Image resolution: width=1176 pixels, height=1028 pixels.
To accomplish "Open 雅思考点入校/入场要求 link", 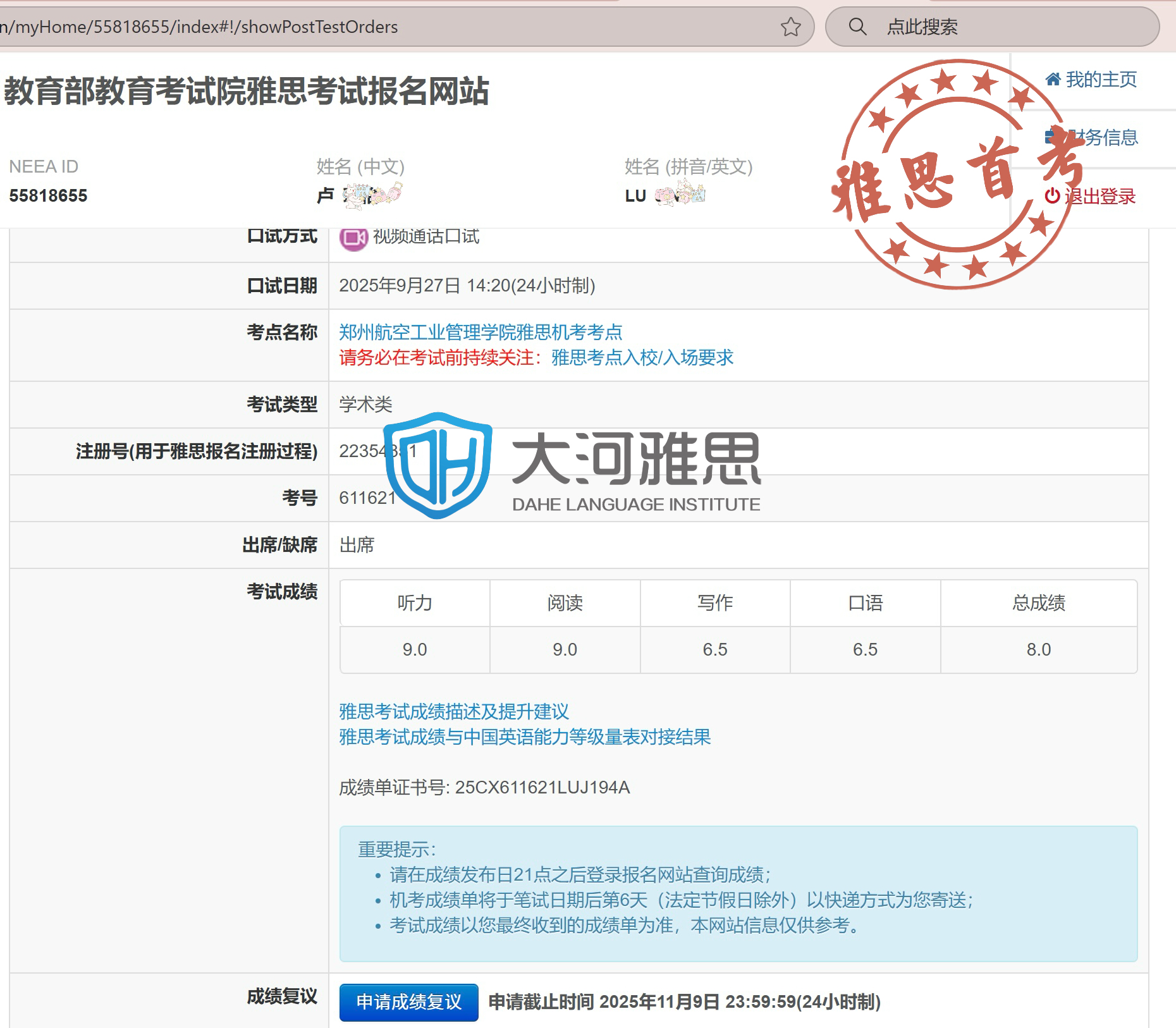I will [642, 358].
